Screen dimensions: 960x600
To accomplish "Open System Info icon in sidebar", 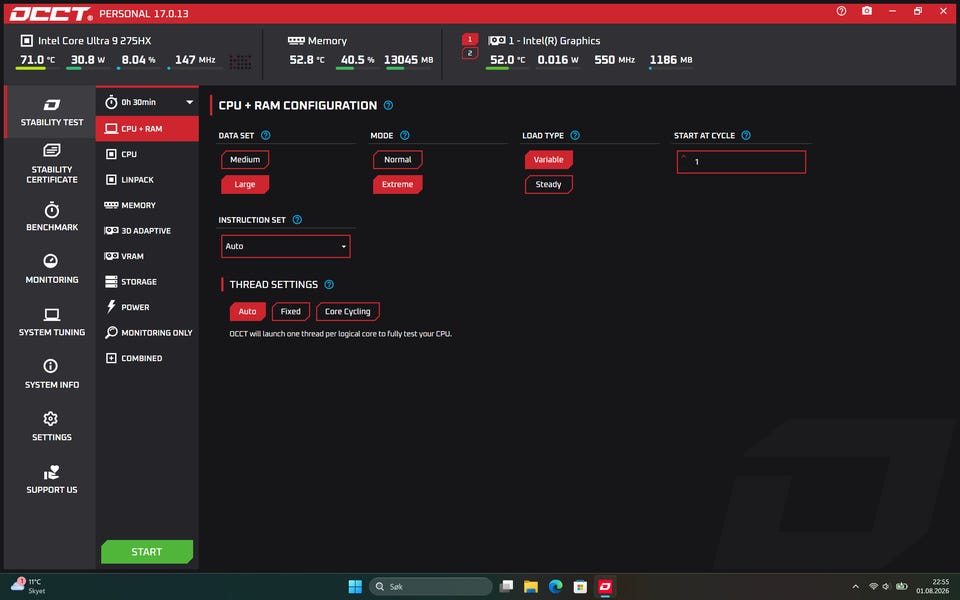I will 51,366.
